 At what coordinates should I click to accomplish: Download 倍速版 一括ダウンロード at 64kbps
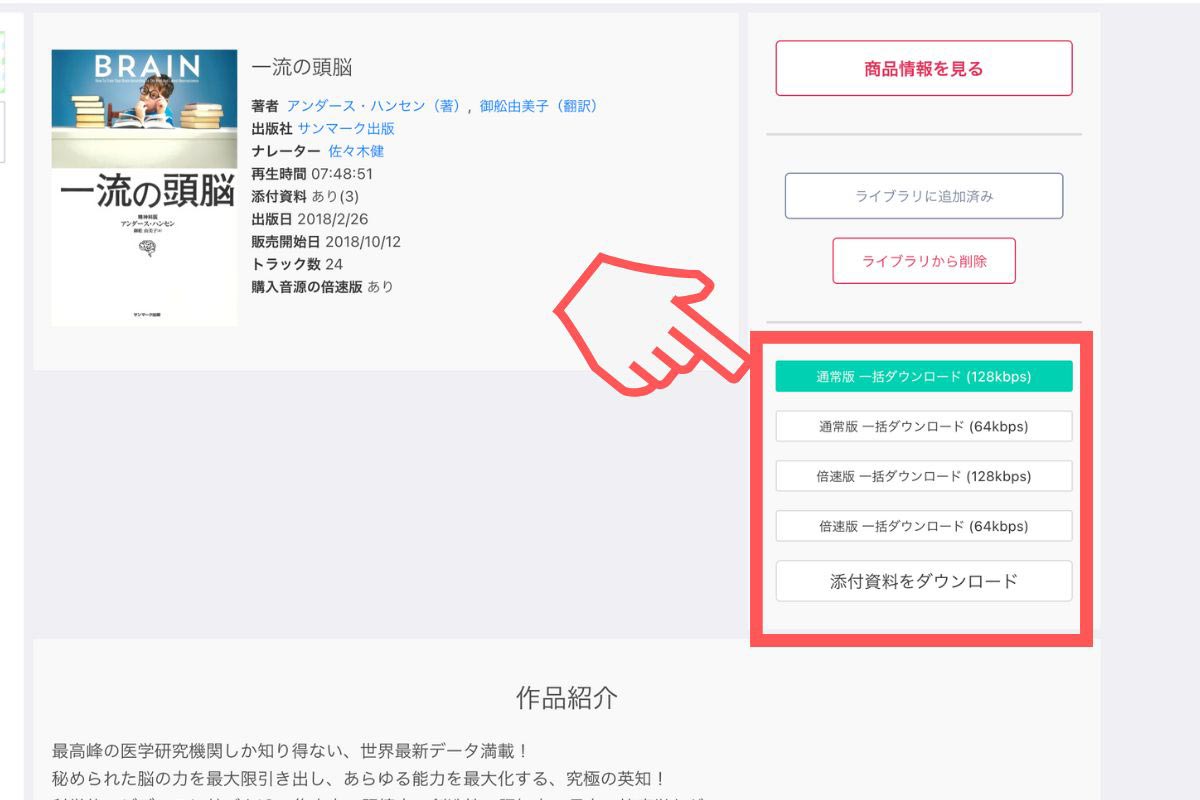pyautogui.click(x=924, y=526)
